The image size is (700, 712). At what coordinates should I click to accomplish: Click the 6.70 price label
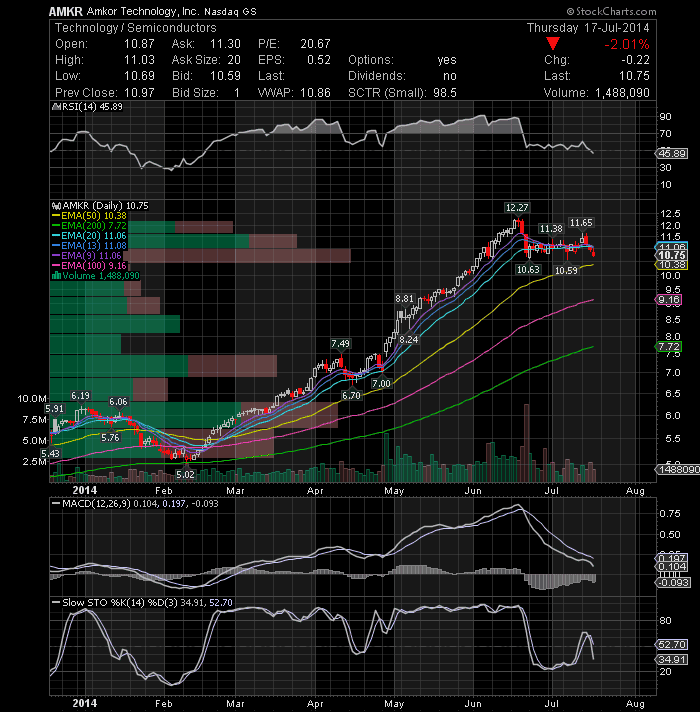point(351,396)
